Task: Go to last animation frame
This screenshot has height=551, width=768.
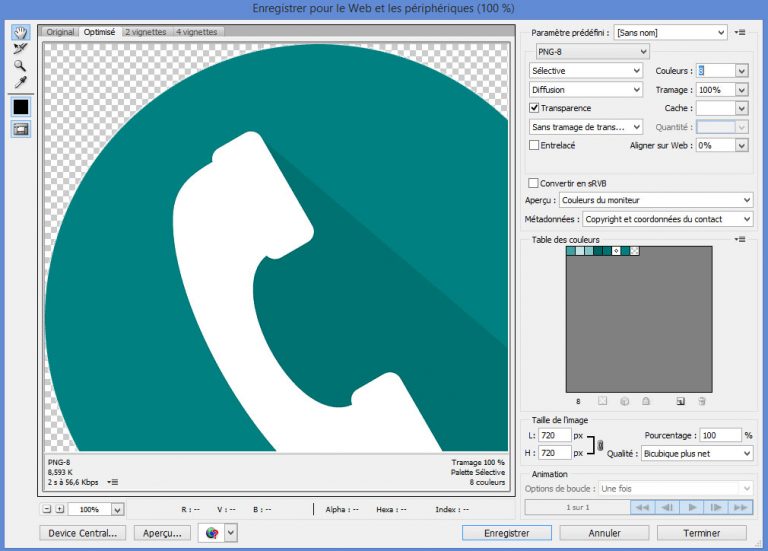Action: [741, 507]
